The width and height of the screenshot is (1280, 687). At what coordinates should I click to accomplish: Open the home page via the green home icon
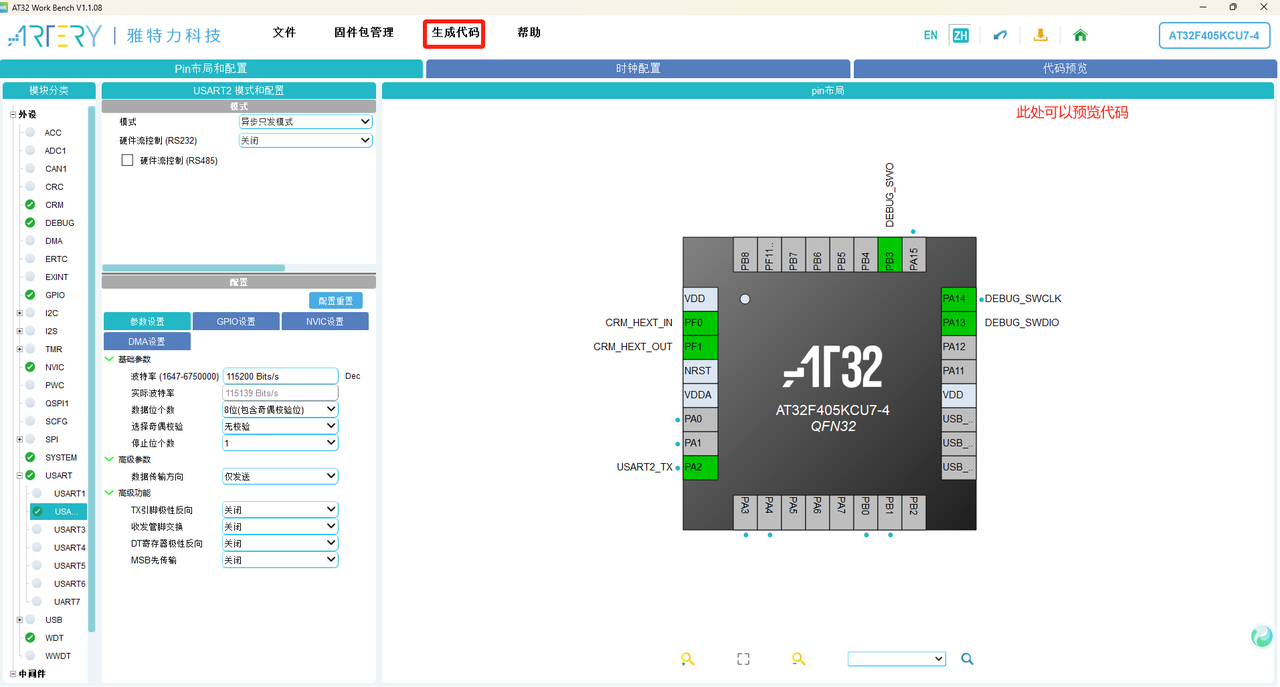tap(1080, 34)
